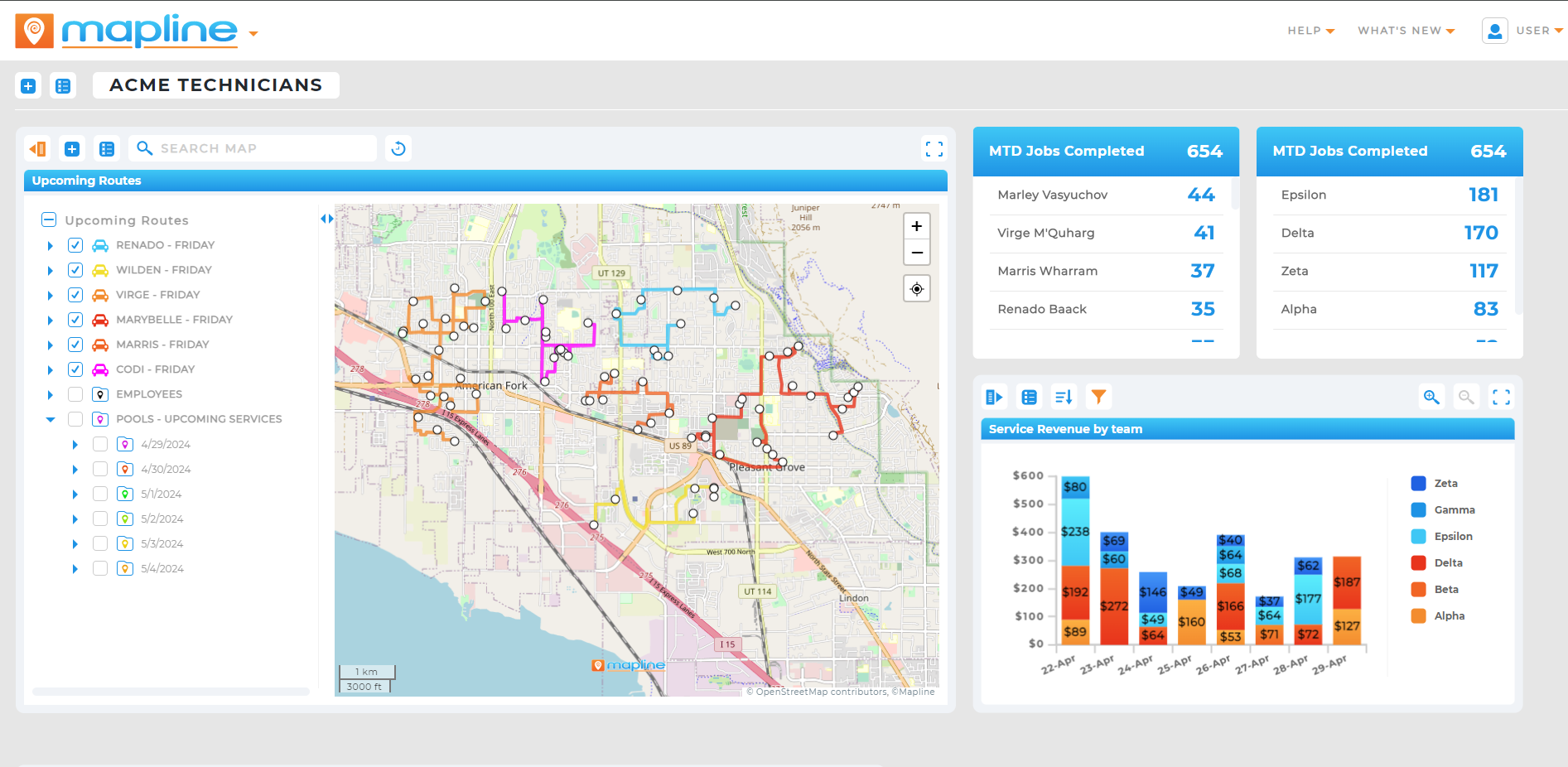Collapse the map sidebar panel icon
This screenshot has width=1568, height=767.
coord(37,149)
